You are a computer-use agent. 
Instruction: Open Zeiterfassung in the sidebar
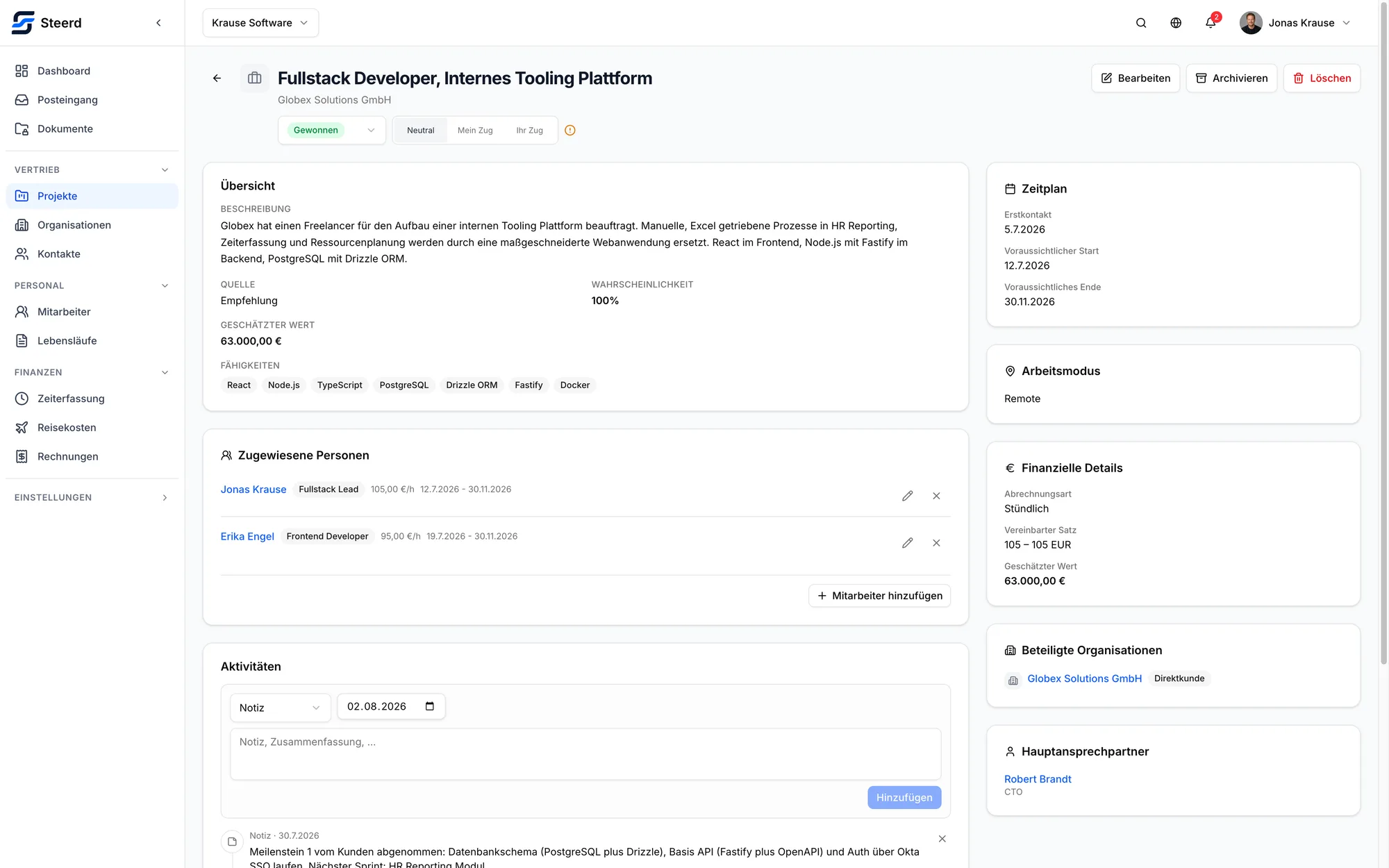tap(92, 399)
